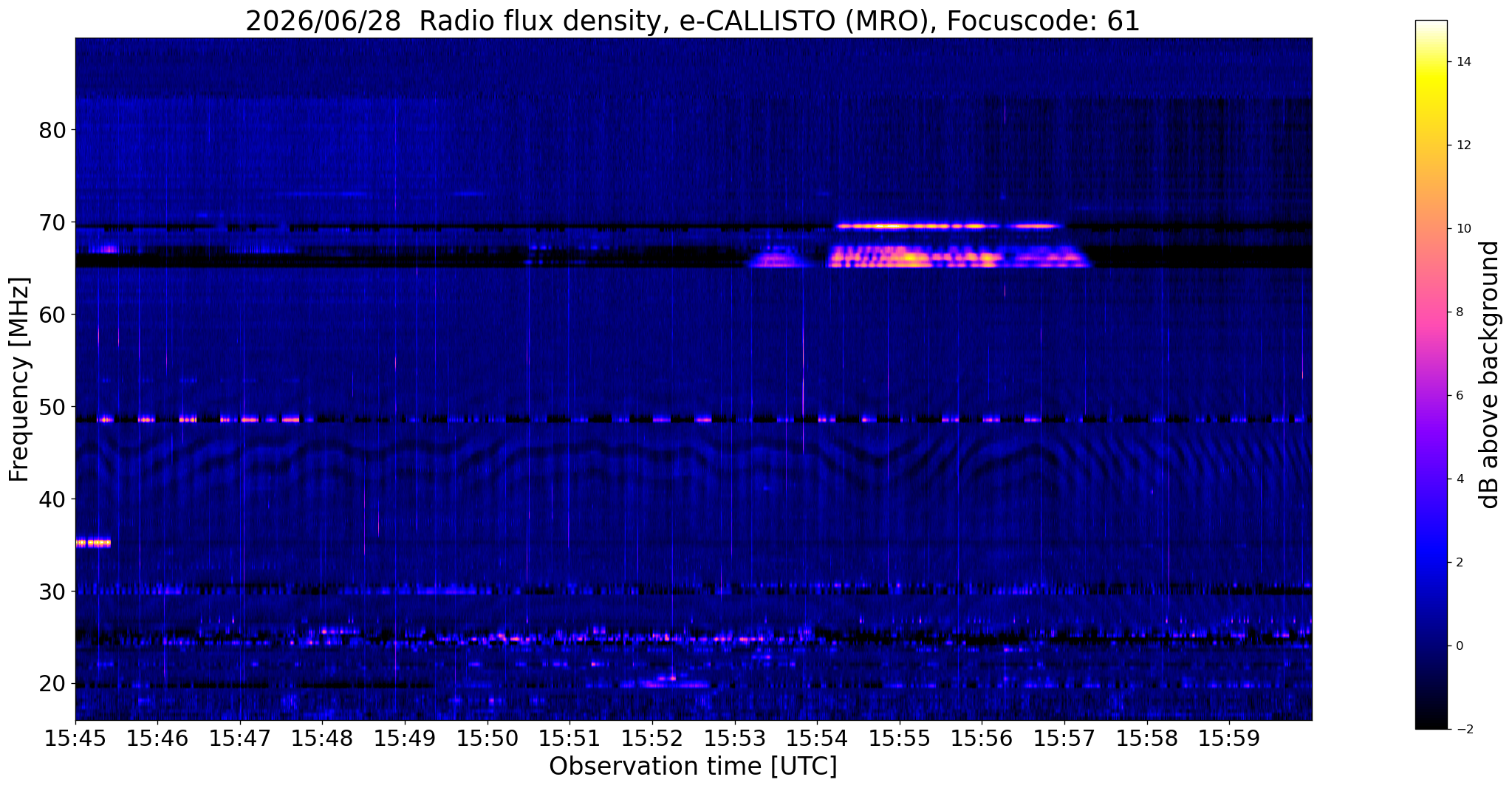Click the Frequency [MHz] axis label
This screenshot has height=788, width=1512.
tap(19, 380)
